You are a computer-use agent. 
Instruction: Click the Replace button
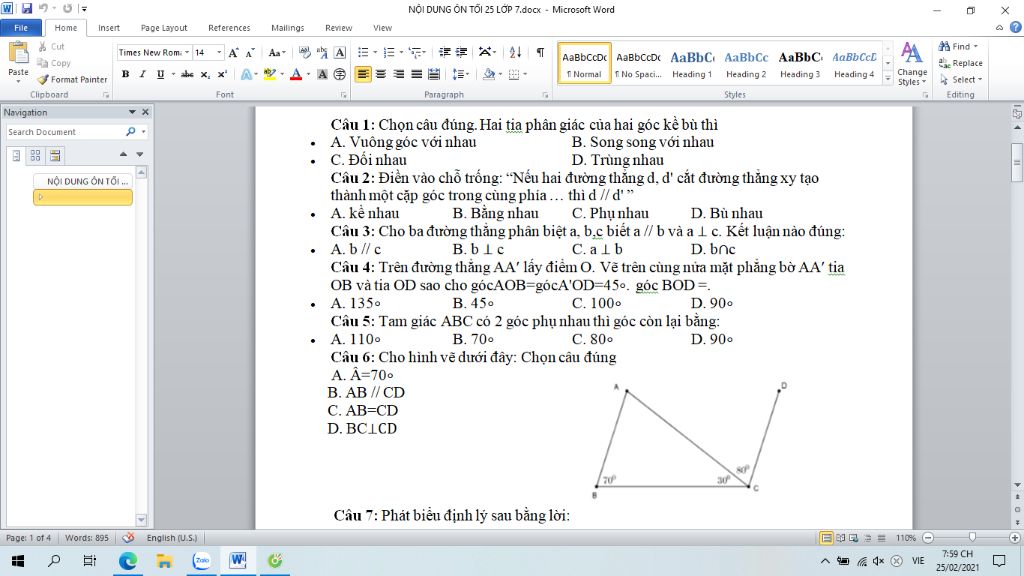click(x=961, y=63)
